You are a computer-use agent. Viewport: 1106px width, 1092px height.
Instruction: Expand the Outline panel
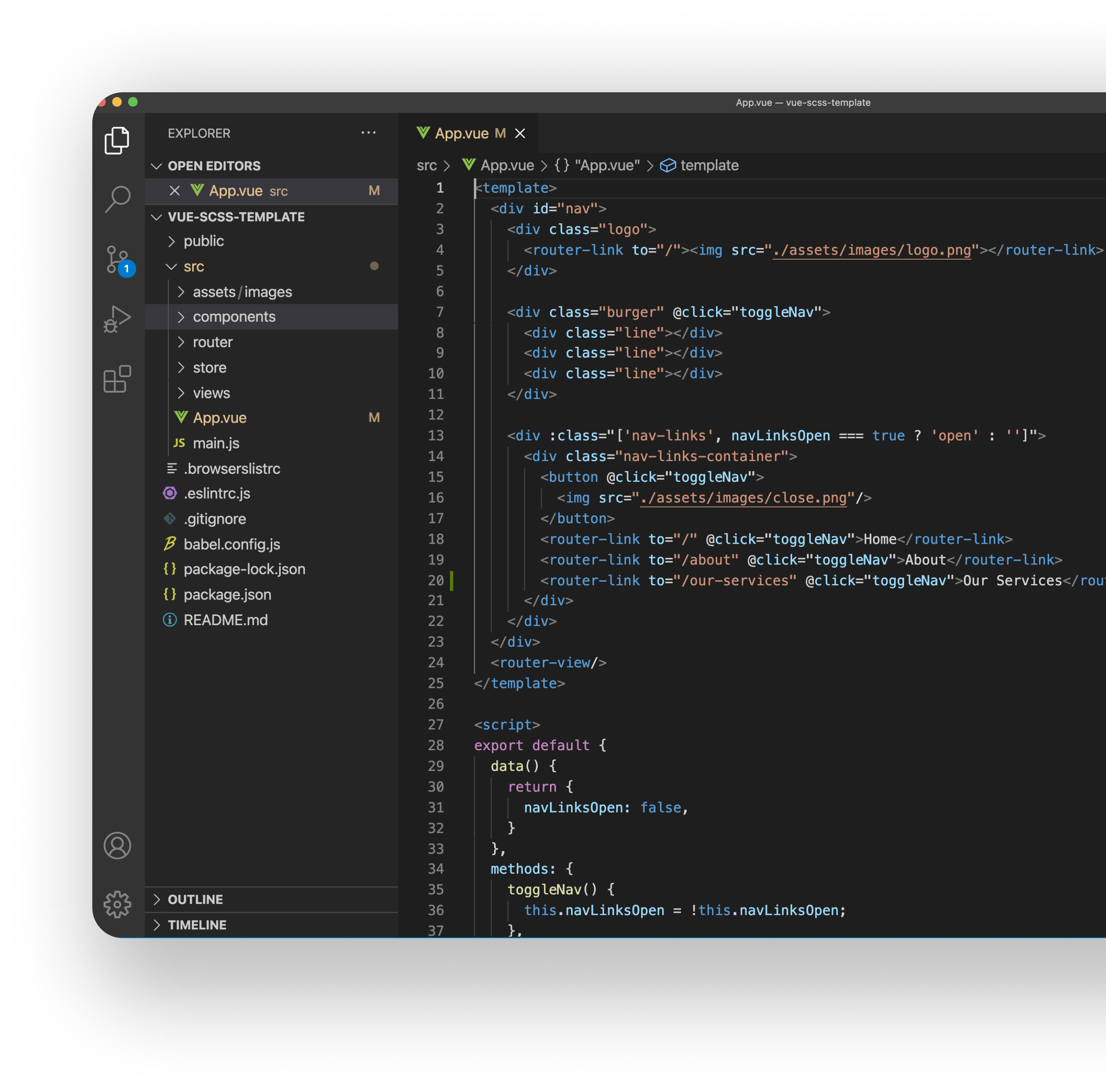tap(272, 899)
